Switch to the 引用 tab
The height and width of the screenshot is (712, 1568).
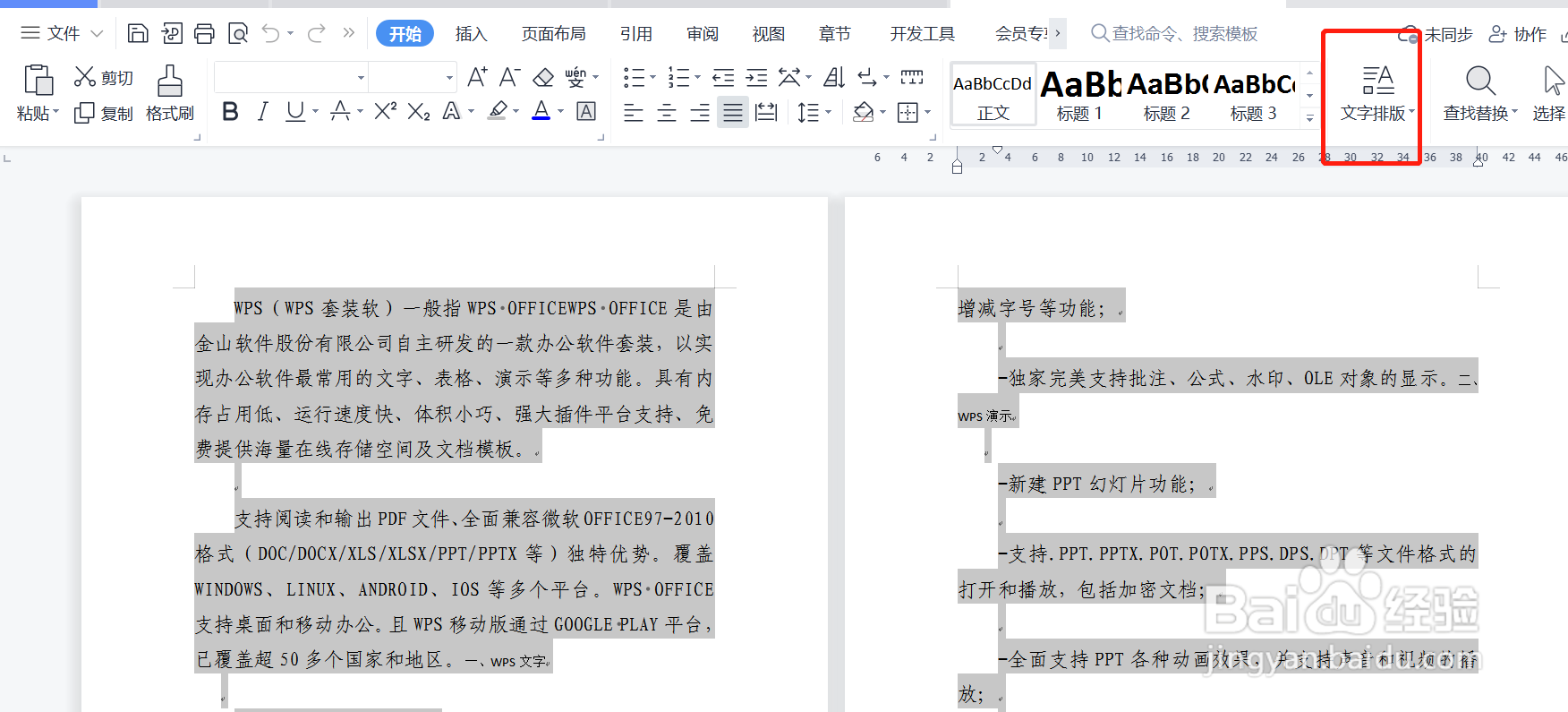pos(635,34)
